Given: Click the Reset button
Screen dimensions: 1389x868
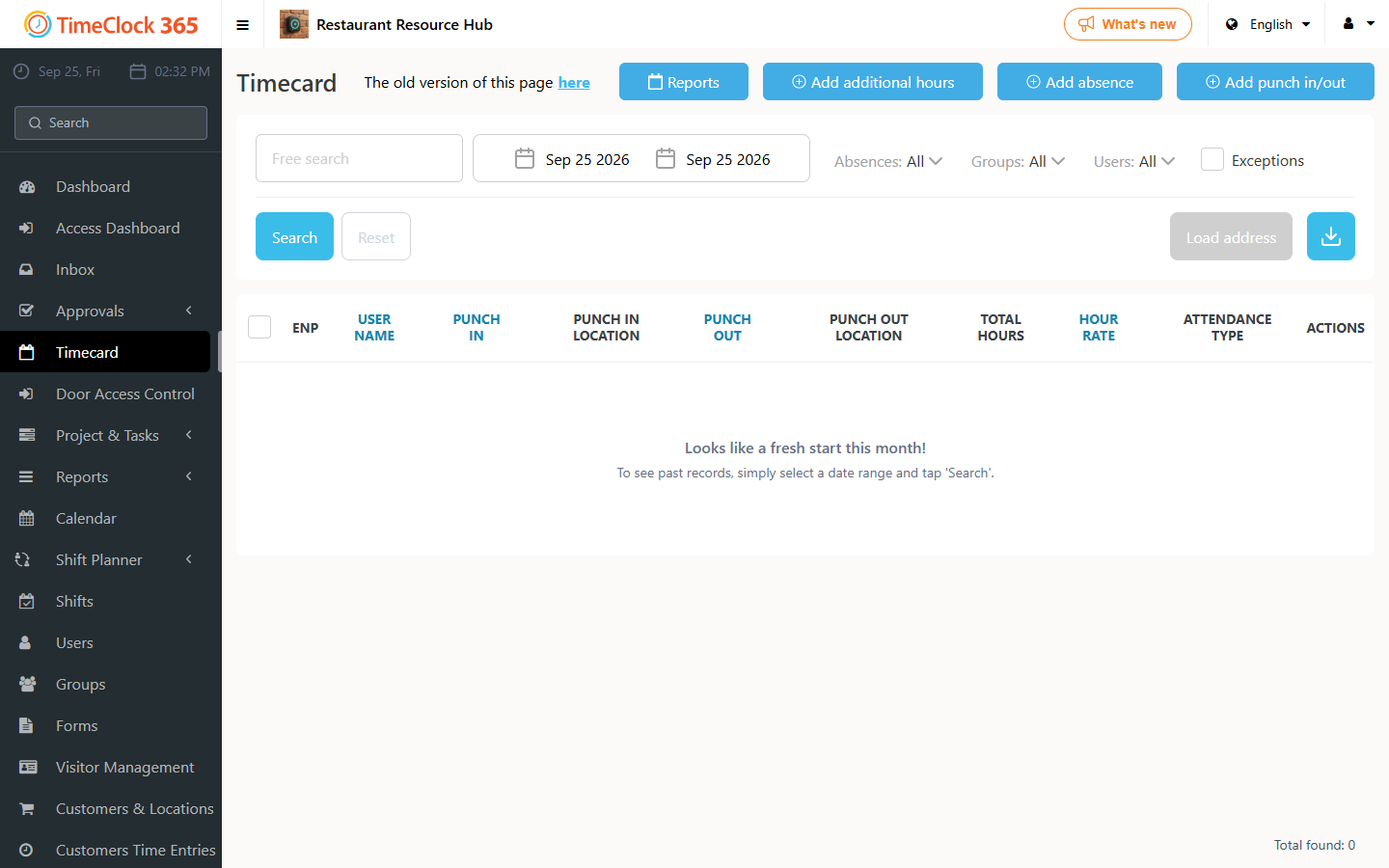Looking at the screenshot, I should coord(376,236).
